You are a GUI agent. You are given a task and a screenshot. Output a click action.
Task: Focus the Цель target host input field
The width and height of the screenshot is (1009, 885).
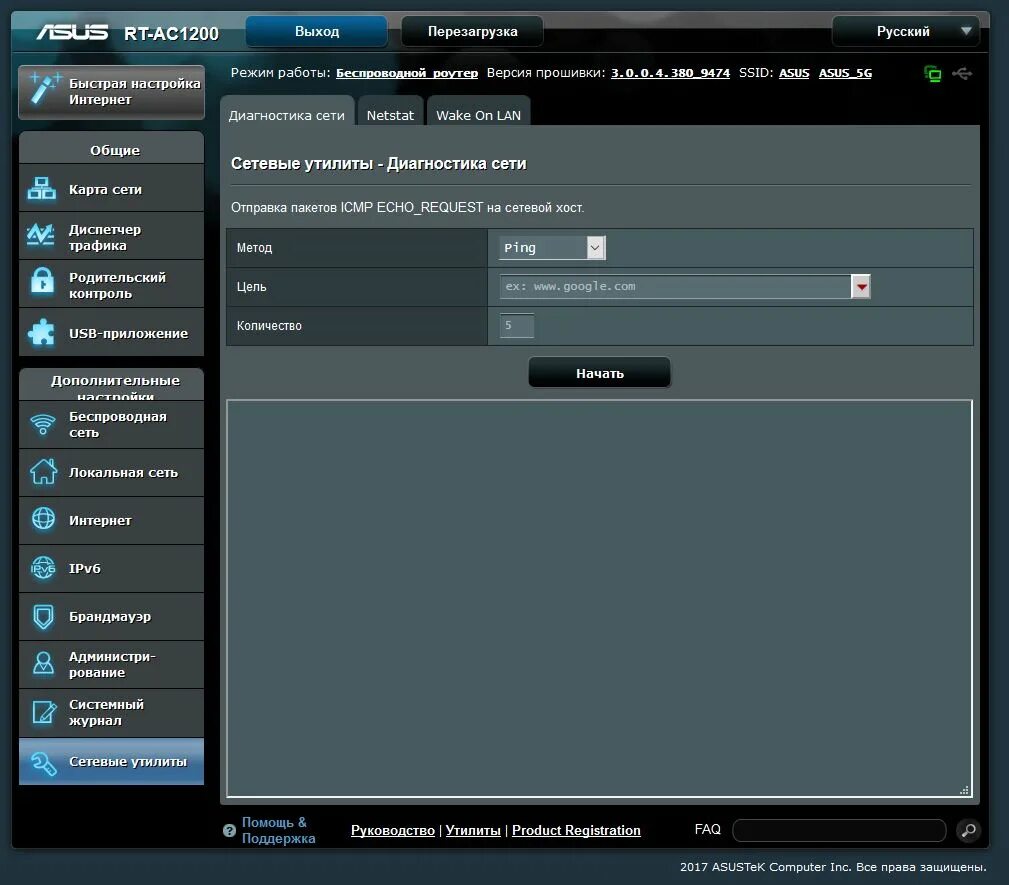click(x=675, y=286)
